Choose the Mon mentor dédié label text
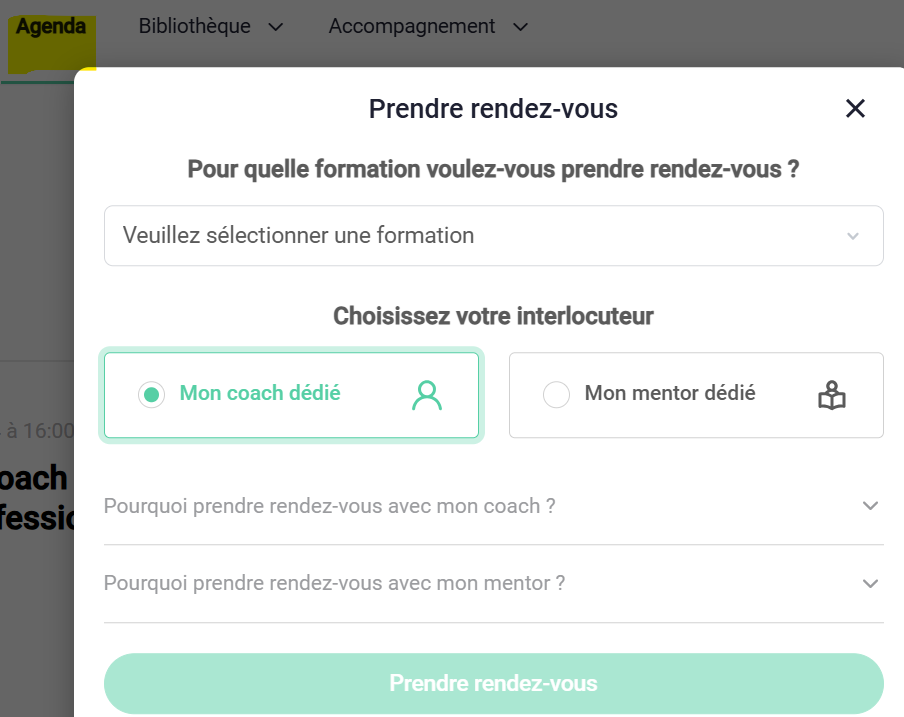Image resolution: width=904 pixels, height=717 pixels. pyautogui.click(x=670, y=394)
